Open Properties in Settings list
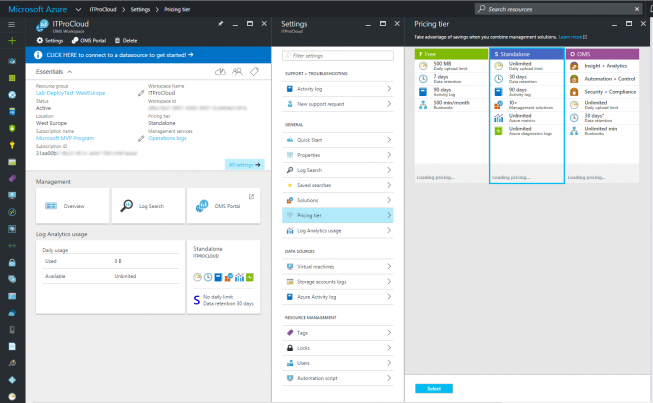Viewport: 653px width, 403px height. (x=338, y=155)
